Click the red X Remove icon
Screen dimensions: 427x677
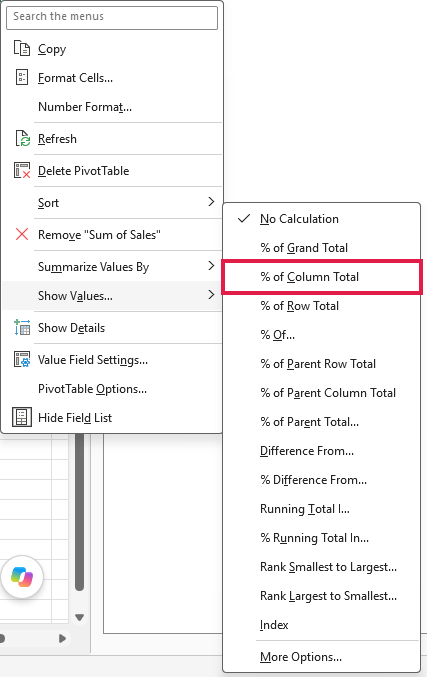(22, 234)
